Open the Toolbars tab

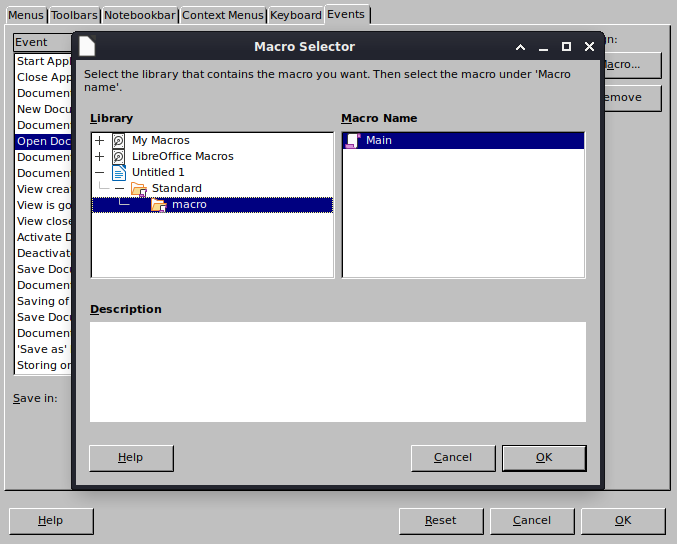(75, 15)
